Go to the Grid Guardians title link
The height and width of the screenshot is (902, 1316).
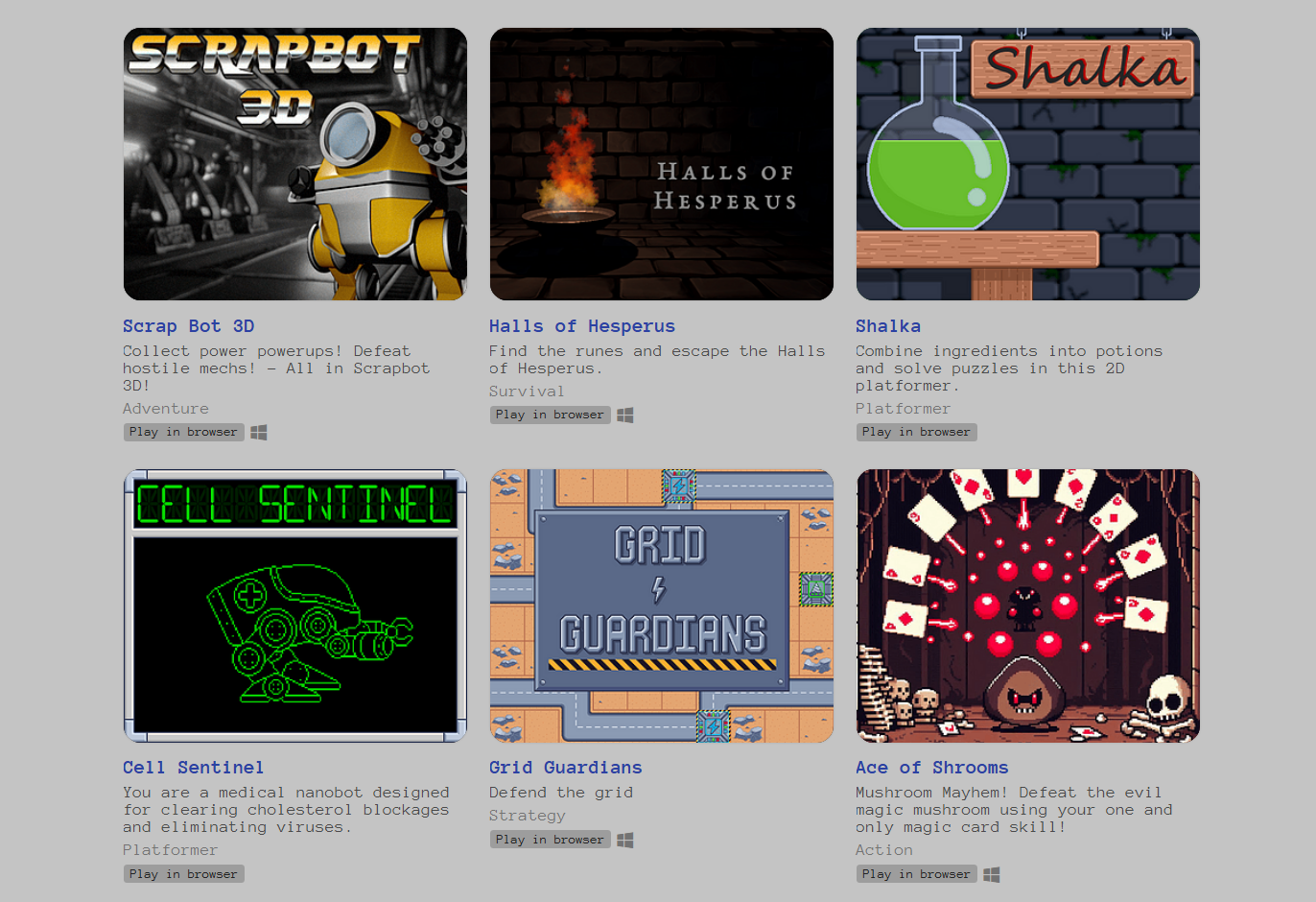coord(566,768)
